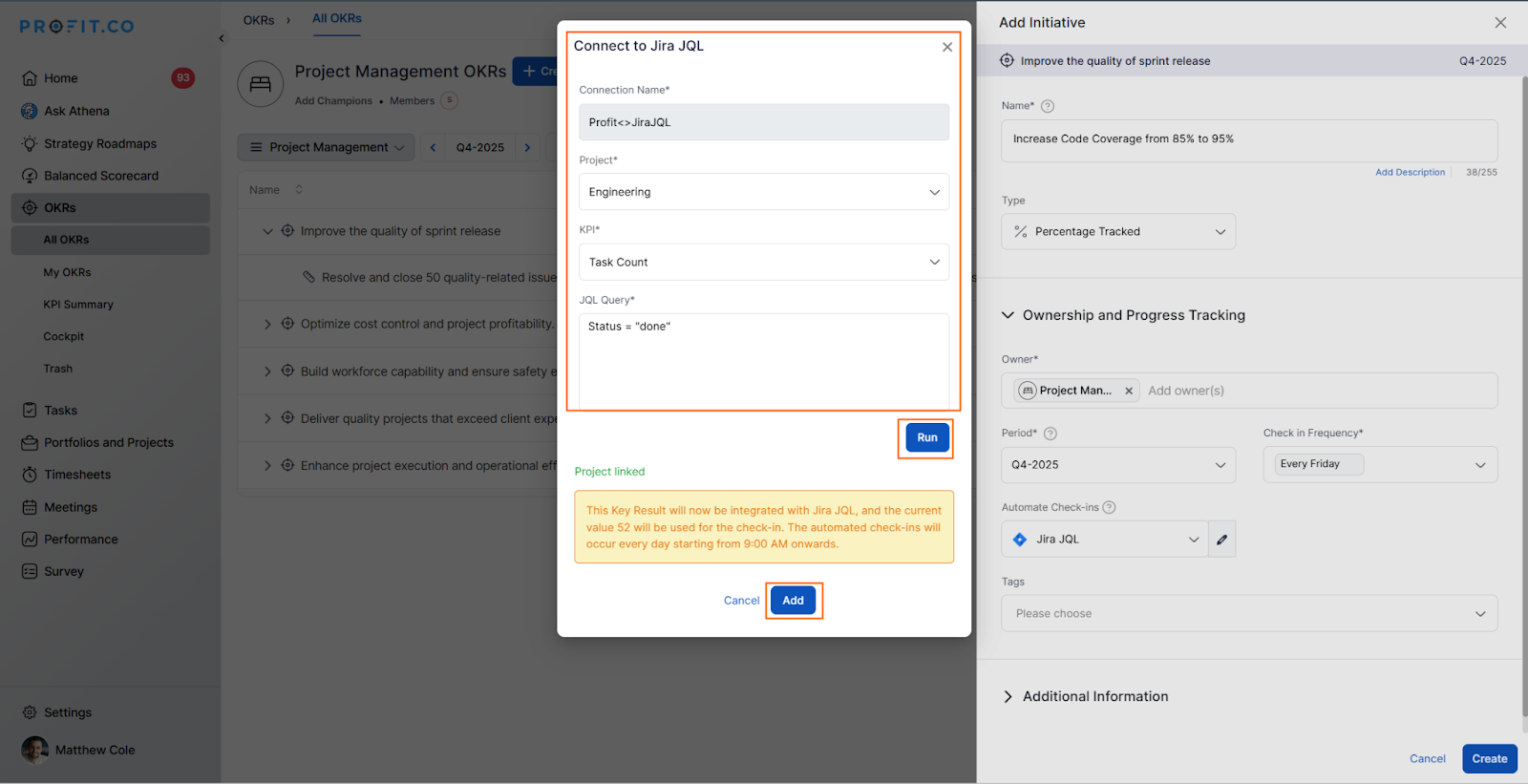Click Add Champions link
The width and height of the screenshot is (1528, 784).
333,100
